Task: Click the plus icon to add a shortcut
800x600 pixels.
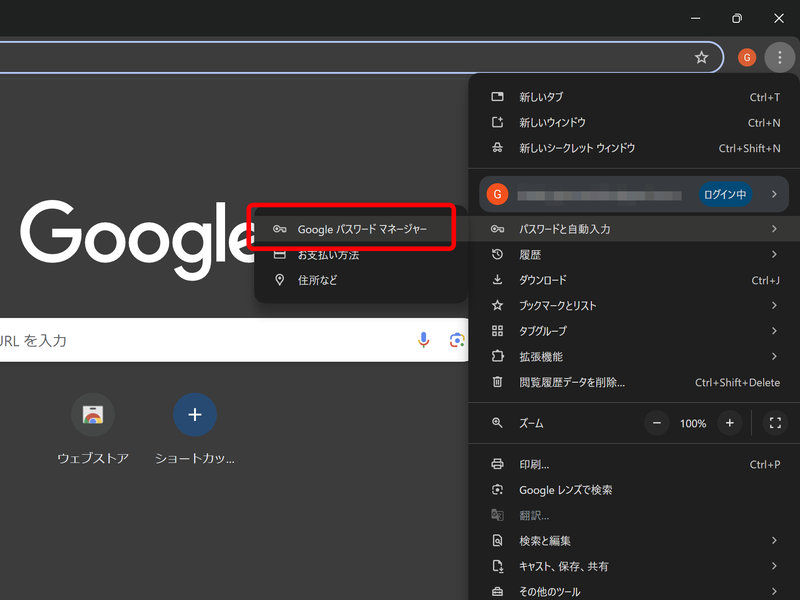Action: (x=194, y=414)
